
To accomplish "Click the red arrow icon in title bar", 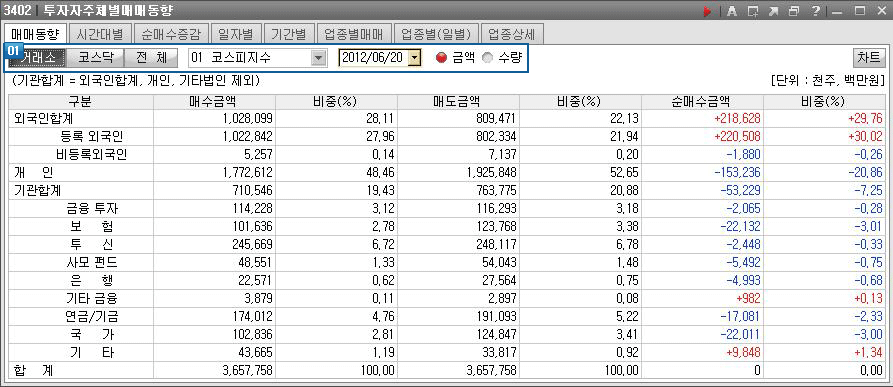I will [708, 11].
